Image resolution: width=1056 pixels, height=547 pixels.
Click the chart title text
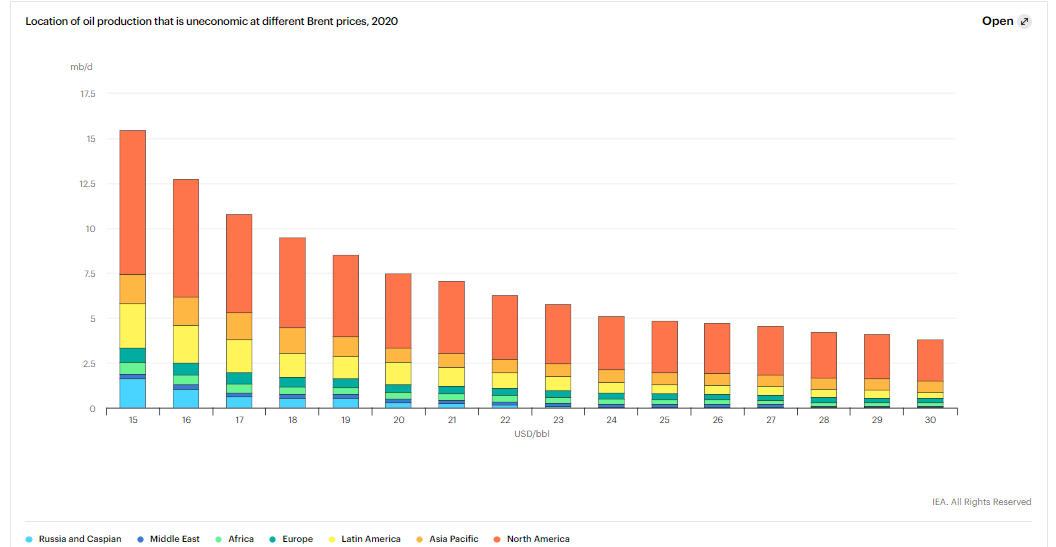(x=211, y=22)
